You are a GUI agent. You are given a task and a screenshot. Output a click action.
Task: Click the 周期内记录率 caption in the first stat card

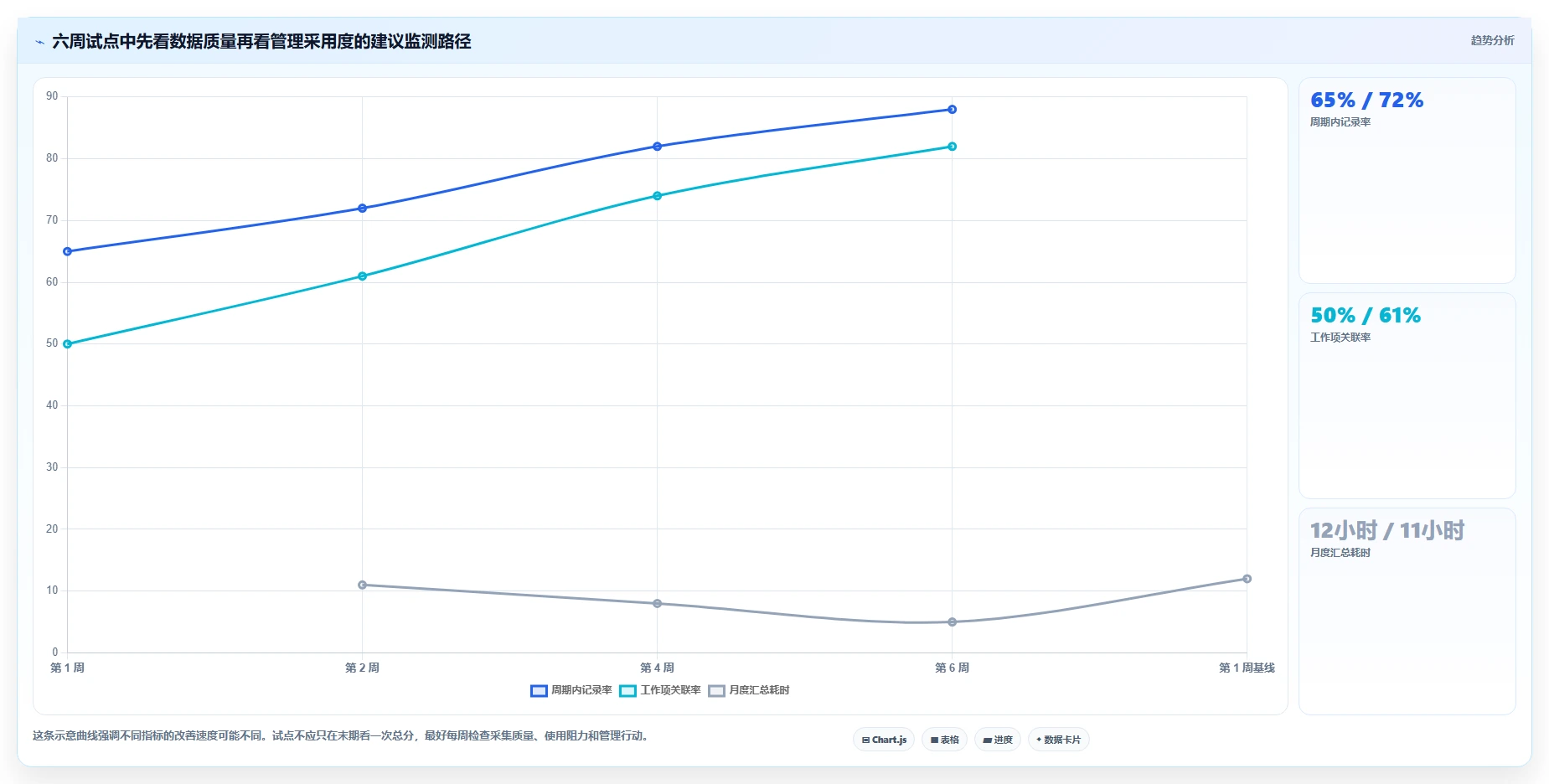click(1340, 122)
